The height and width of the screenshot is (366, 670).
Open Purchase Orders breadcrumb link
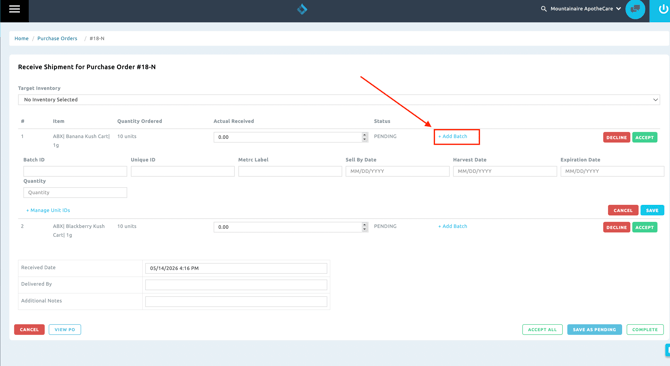(57, 38)
